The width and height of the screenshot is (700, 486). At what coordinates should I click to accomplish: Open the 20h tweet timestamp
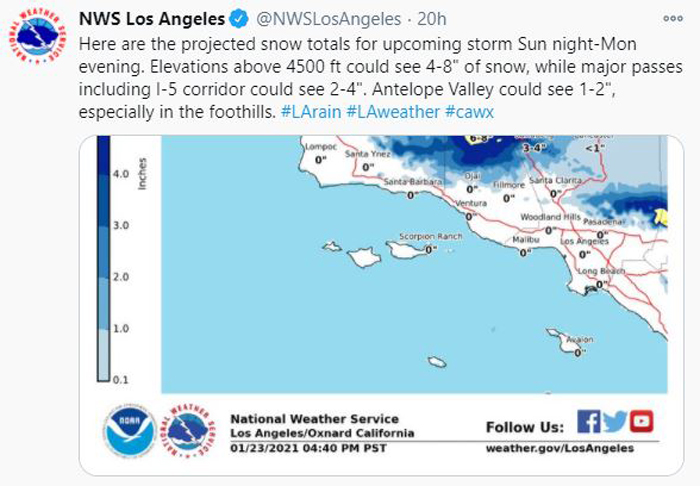431,19
